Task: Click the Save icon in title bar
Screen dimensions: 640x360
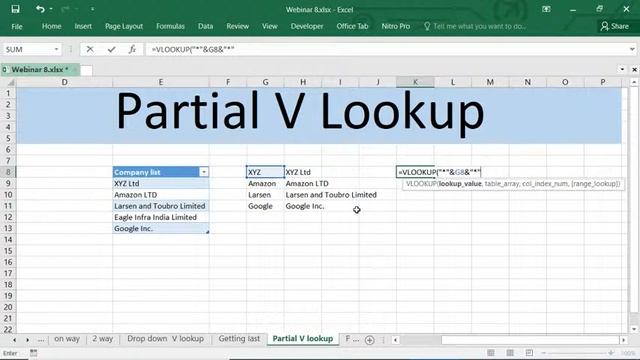Action: tap(15, 9)
